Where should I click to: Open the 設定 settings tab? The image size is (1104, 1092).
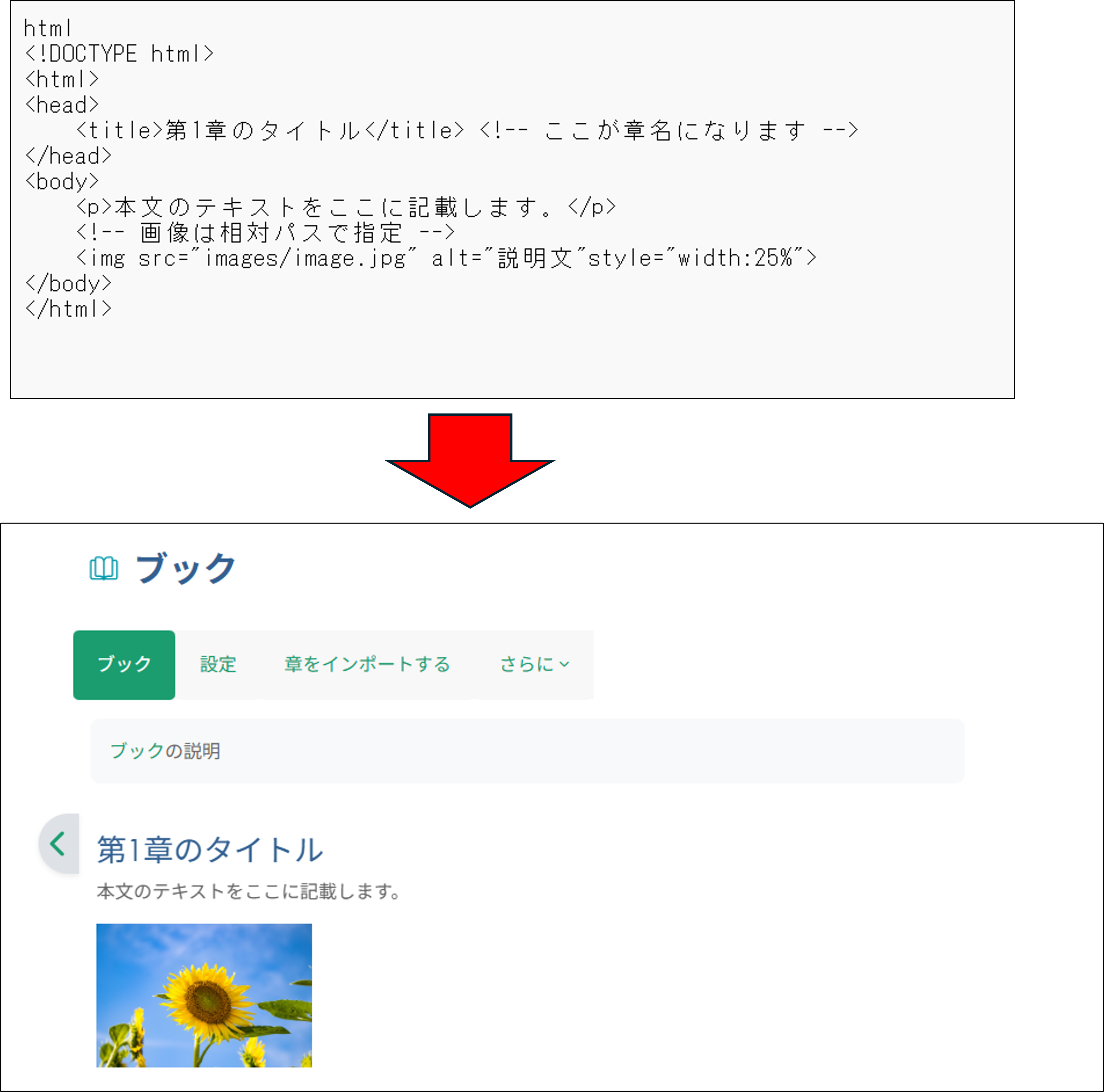pyautogui.click(x=218, y=665)
